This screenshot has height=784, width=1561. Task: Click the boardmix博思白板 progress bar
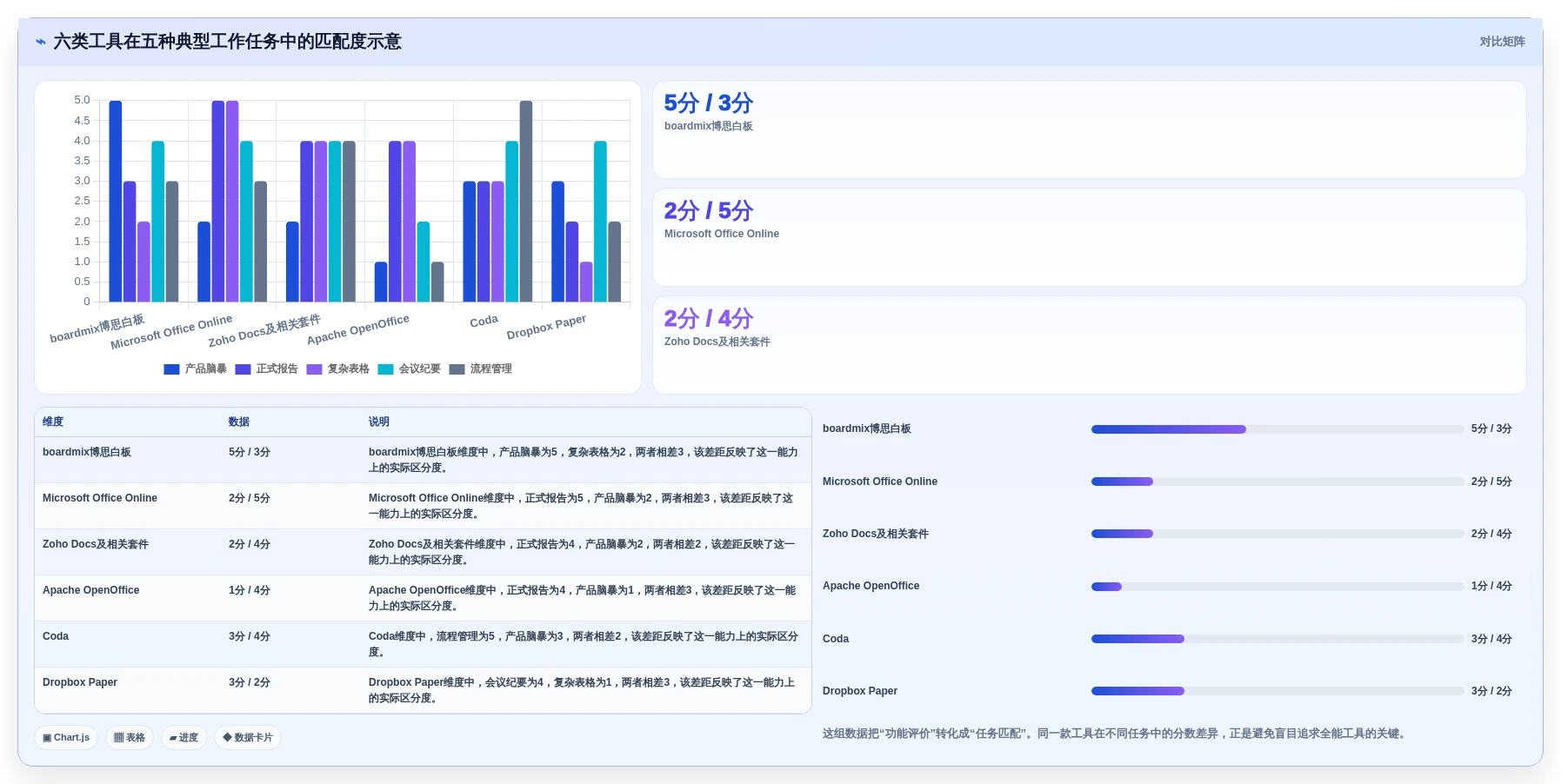1277,429
